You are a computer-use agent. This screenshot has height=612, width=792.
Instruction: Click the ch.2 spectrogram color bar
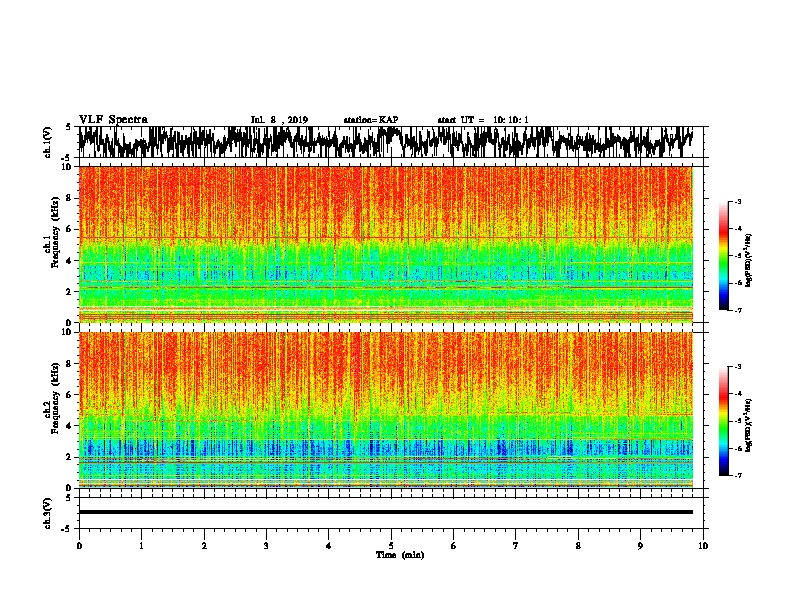(724, 421)
